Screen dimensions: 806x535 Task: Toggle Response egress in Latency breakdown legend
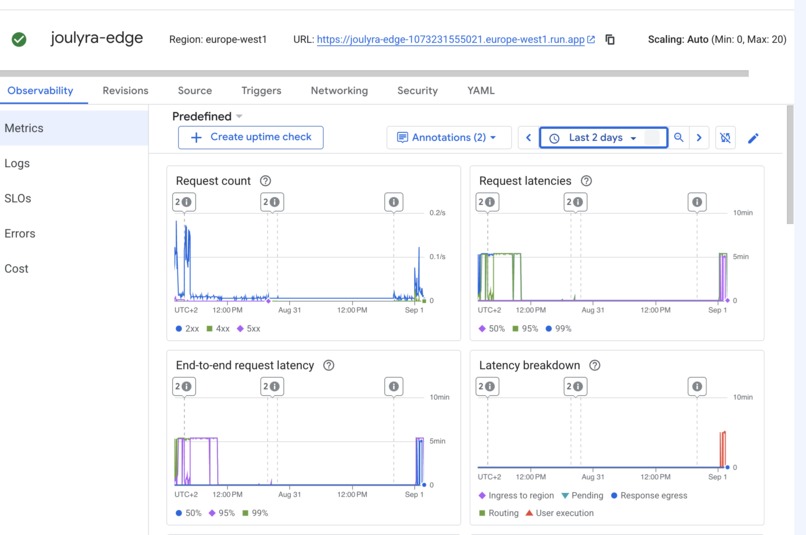point(649,495)
